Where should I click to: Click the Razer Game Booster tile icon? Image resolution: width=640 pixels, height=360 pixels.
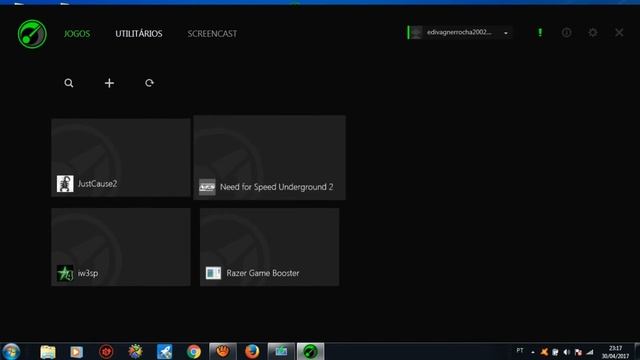click(x=213, y=273)
